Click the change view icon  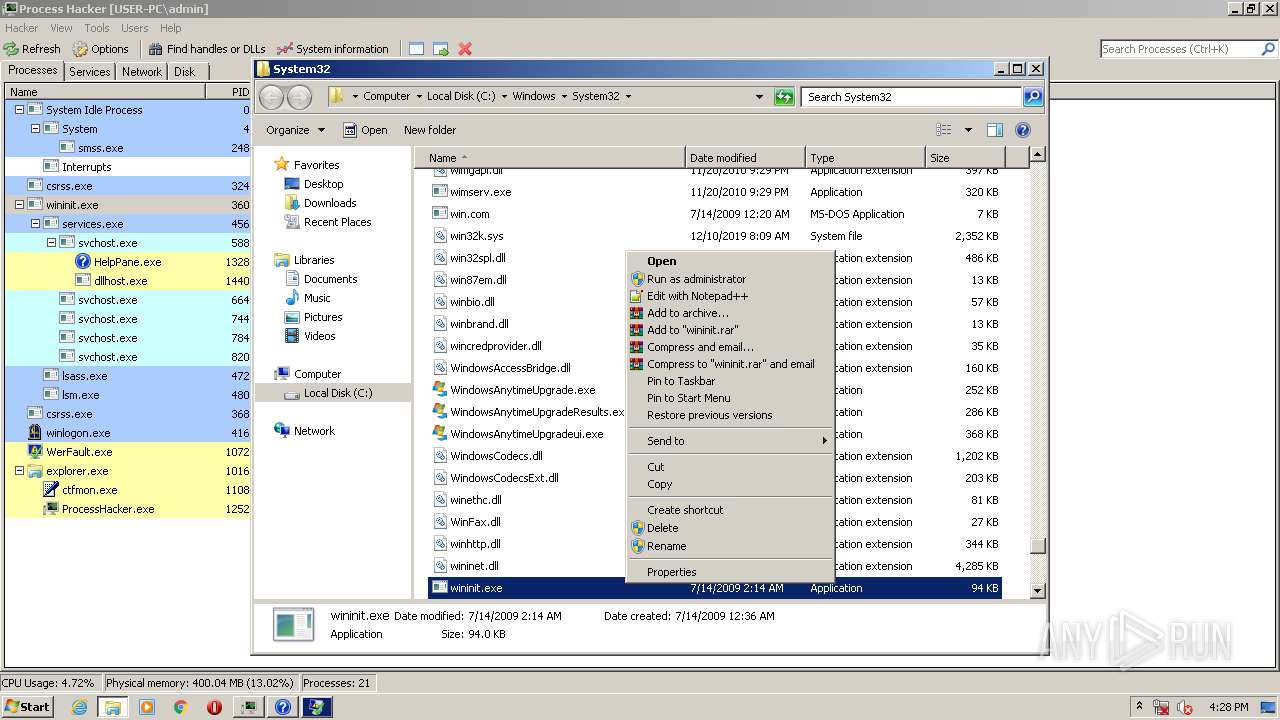pos(943,130)
